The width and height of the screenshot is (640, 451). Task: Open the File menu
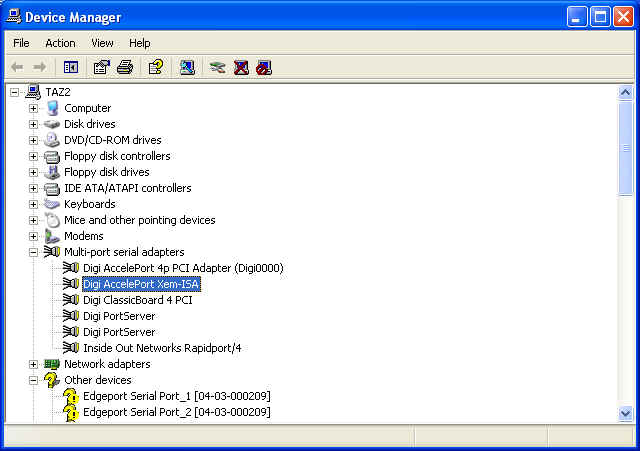click(x=21, y=43)
